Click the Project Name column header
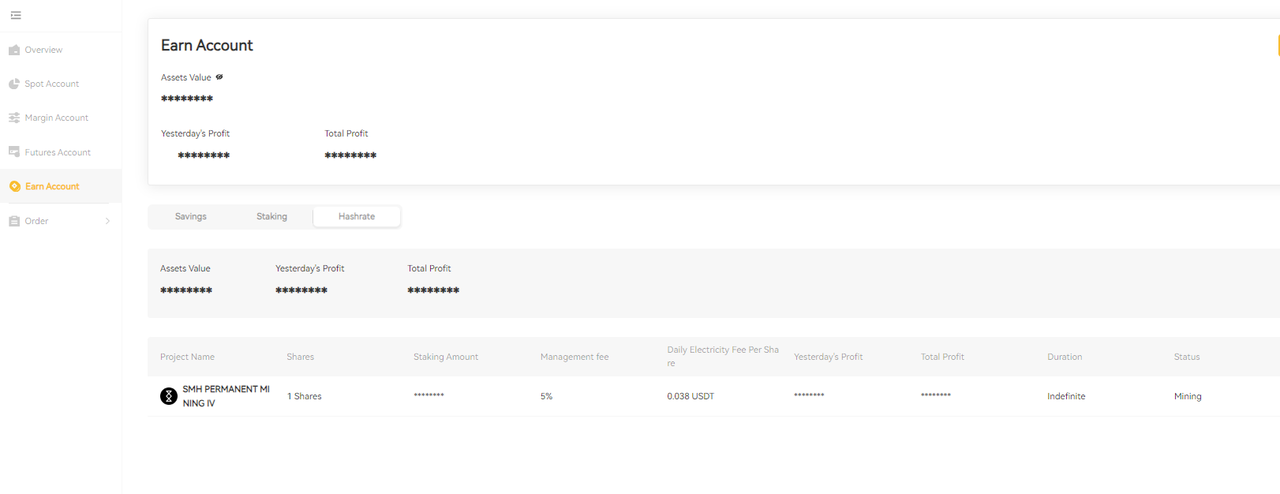 click(187, 357)
